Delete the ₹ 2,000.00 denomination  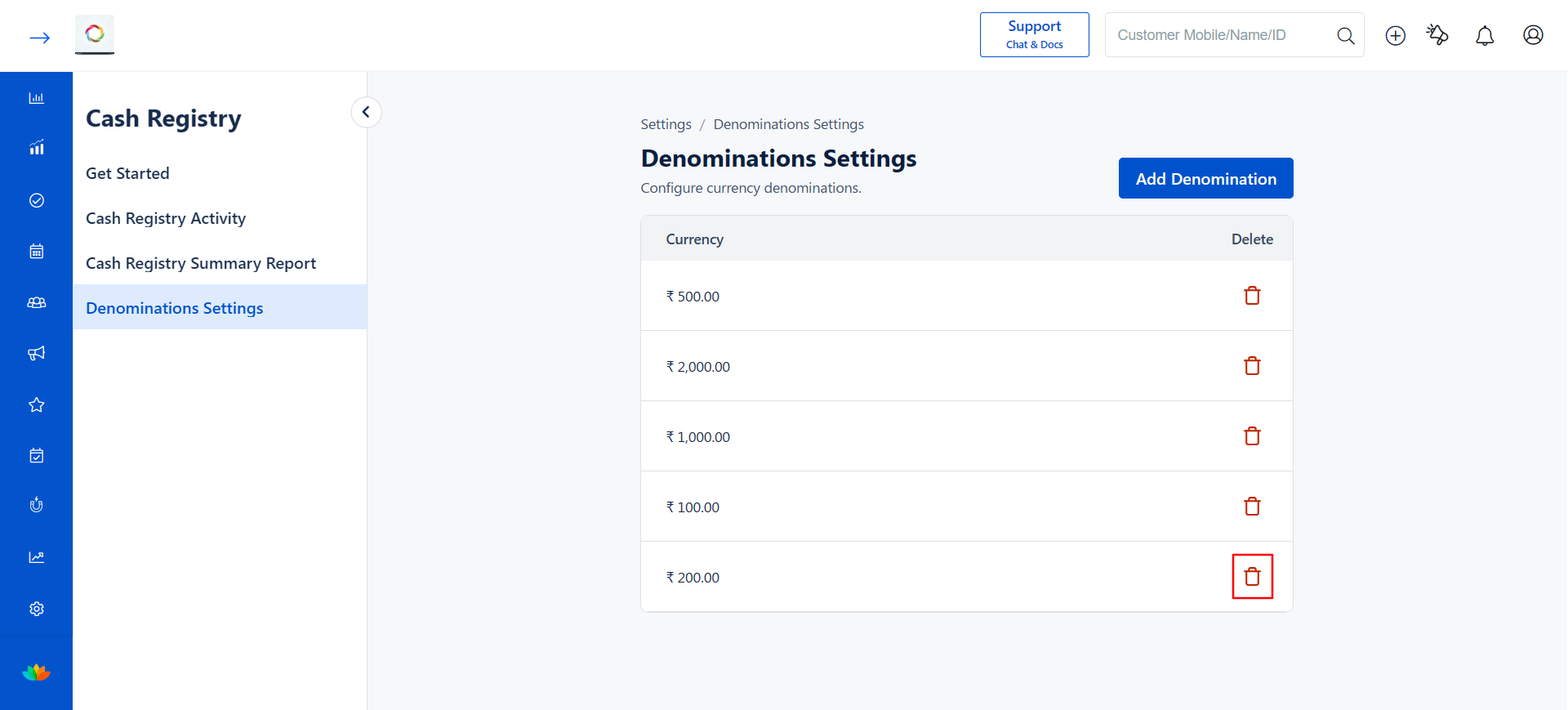tap(1252, 366)
